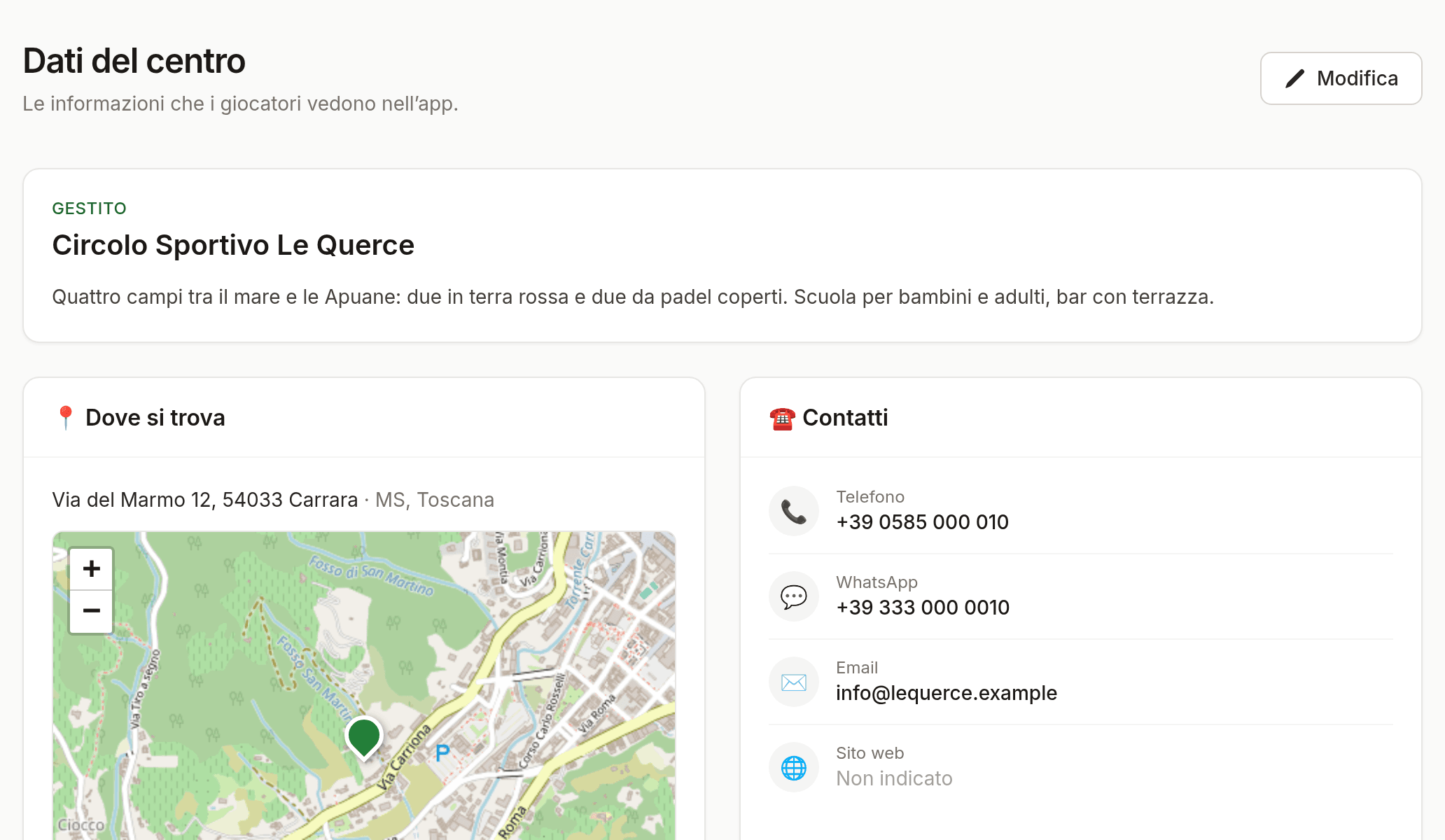
Task: Click the 'Contatti' section heading
Action: 845,418
